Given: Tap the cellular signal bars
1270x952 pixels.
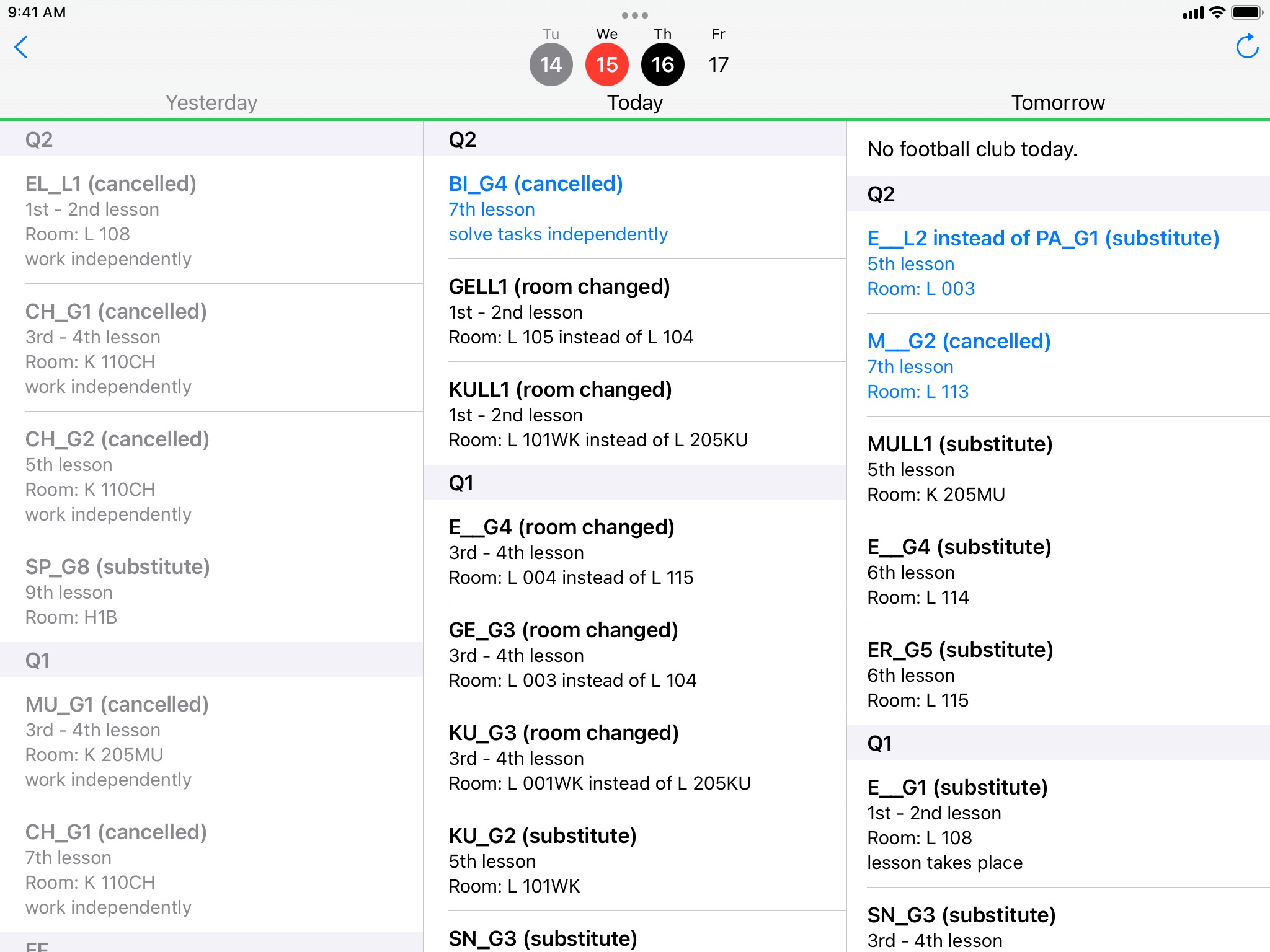Looking at the screenshot, I should (x=1193, y=12).
